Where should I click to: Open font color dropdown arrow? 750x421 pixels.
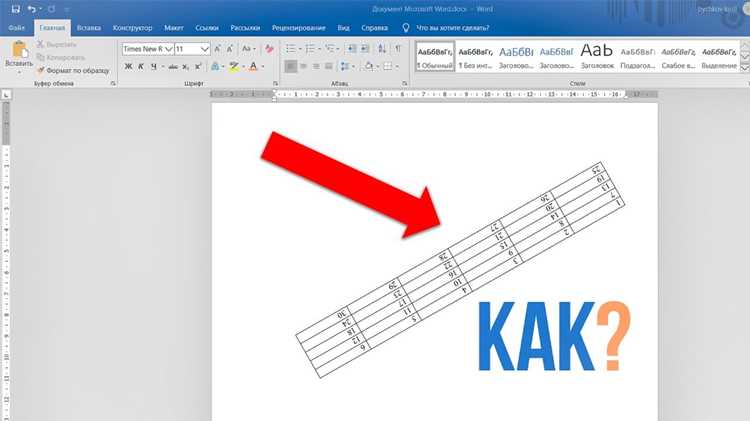tap(262, 66)
